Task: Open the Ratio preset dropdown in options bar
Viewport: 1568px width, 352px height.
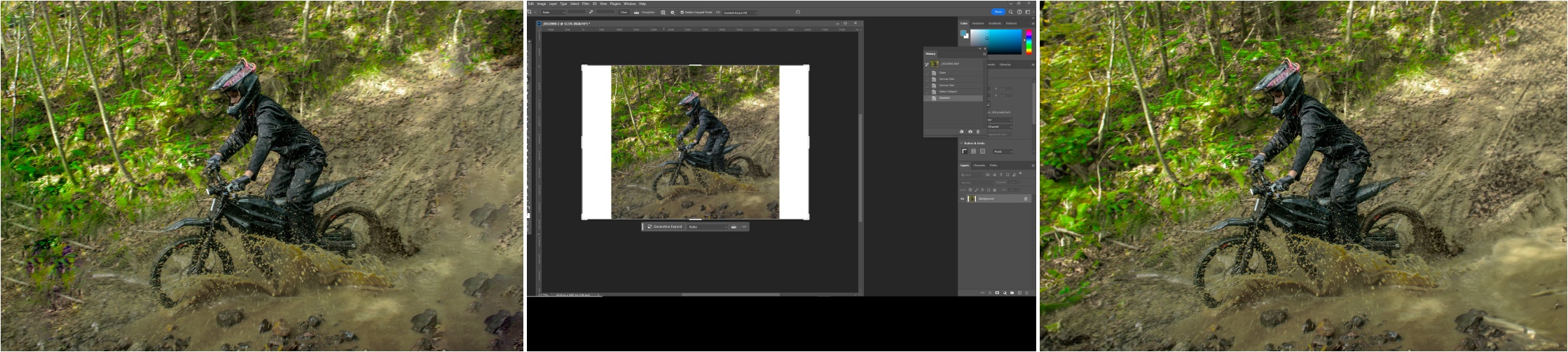Action: [553, 12]
